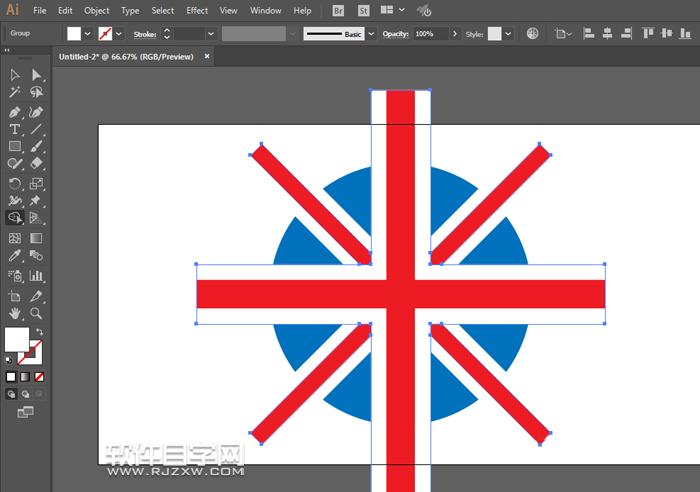Activate the Type tool

pyautogui.click(x=15, y=129)
